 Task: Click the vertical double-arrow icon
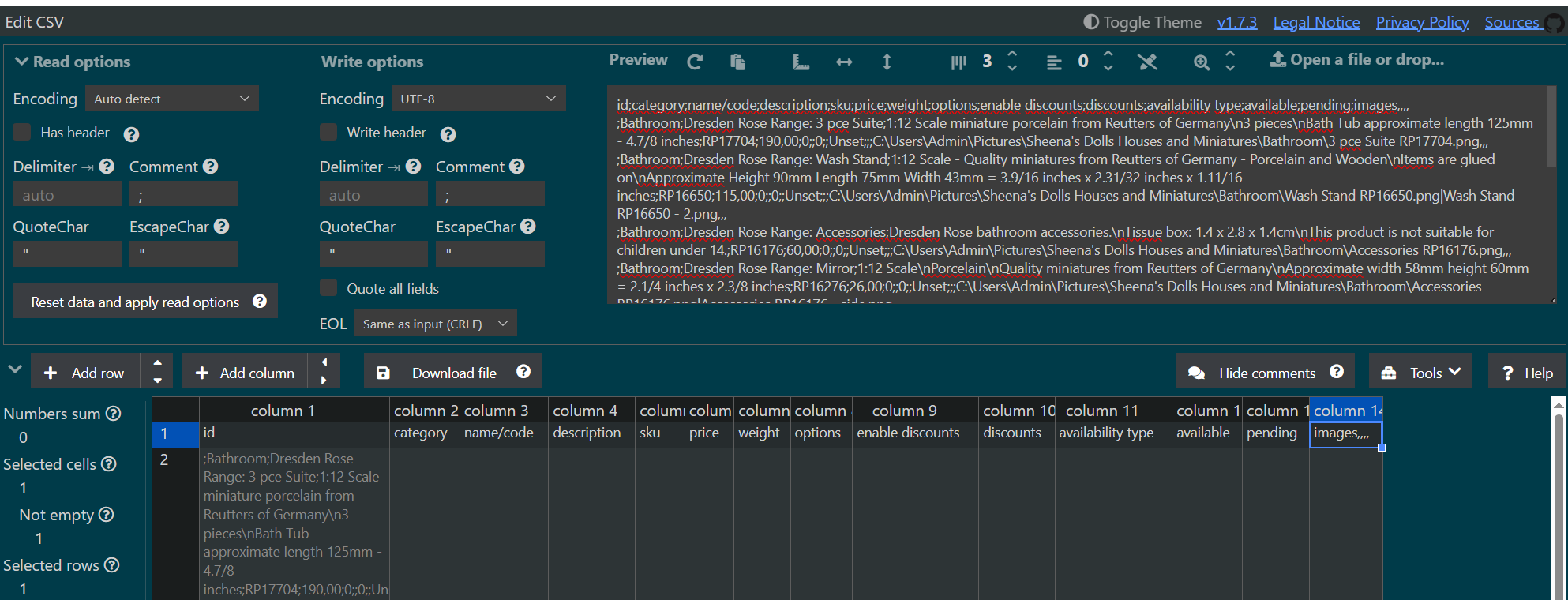pyautogui.click(x=887, y=62)
